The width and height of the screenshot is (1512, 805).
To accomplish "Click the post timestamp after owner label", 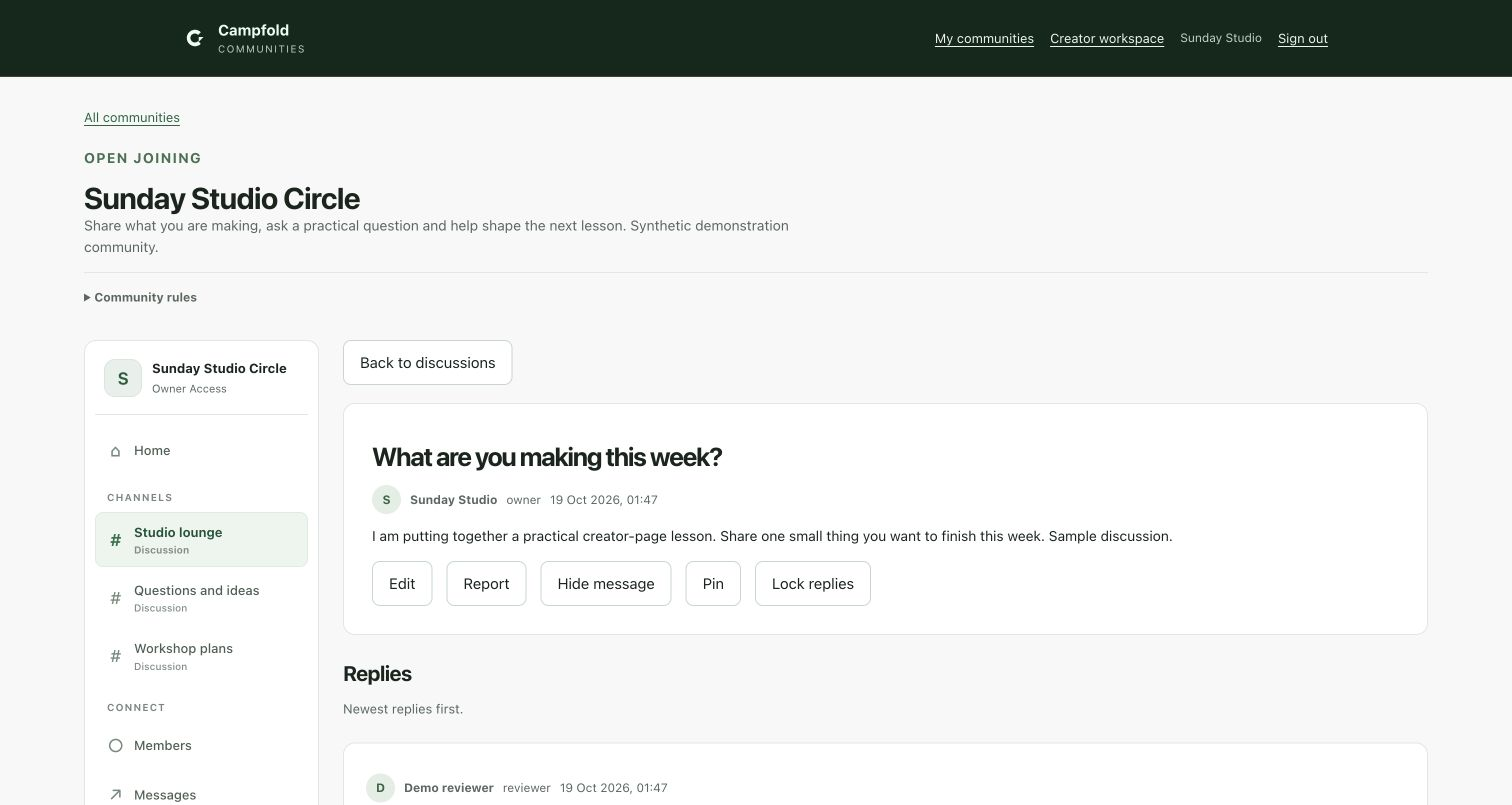I will click(604, 500).
